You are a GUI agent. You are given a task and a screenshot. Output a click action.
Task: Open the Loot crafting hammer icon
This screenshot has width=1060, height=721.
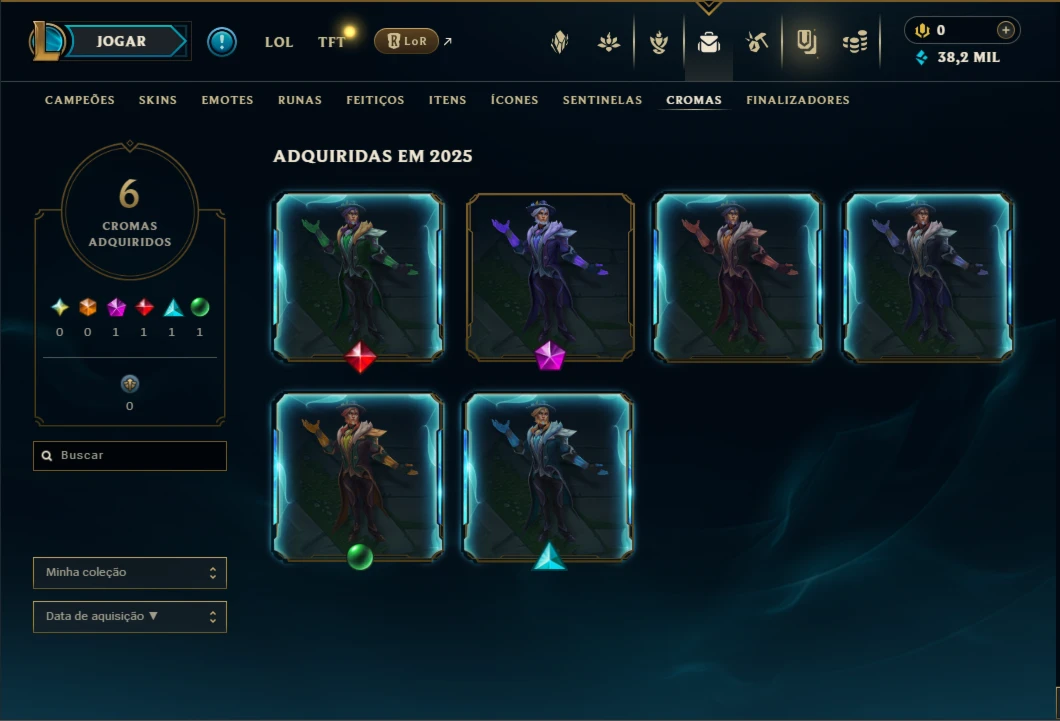tap(757, 43)
